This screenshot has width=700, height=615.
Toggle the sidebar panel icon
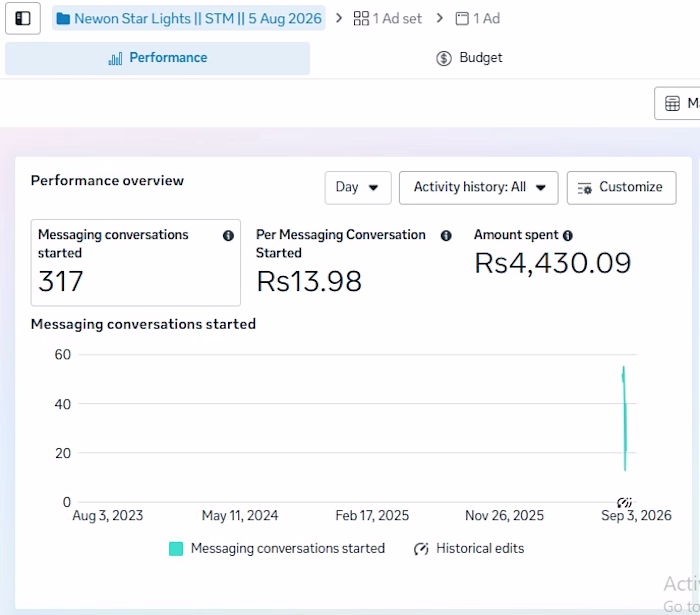tap(23, 18)
